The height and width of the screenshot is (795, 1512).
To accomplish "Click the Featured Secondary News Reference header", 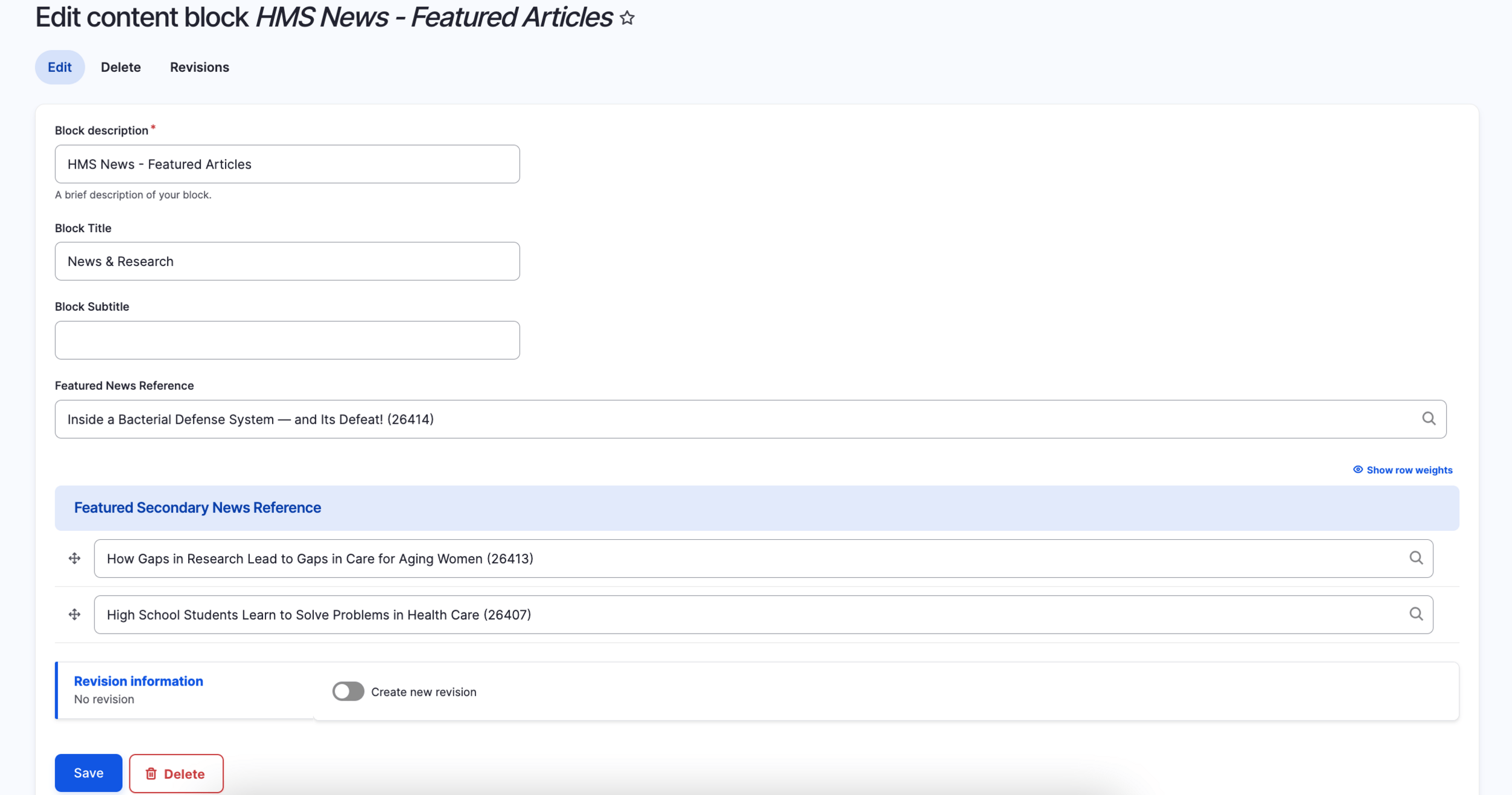I will click(x=197, y=508).
